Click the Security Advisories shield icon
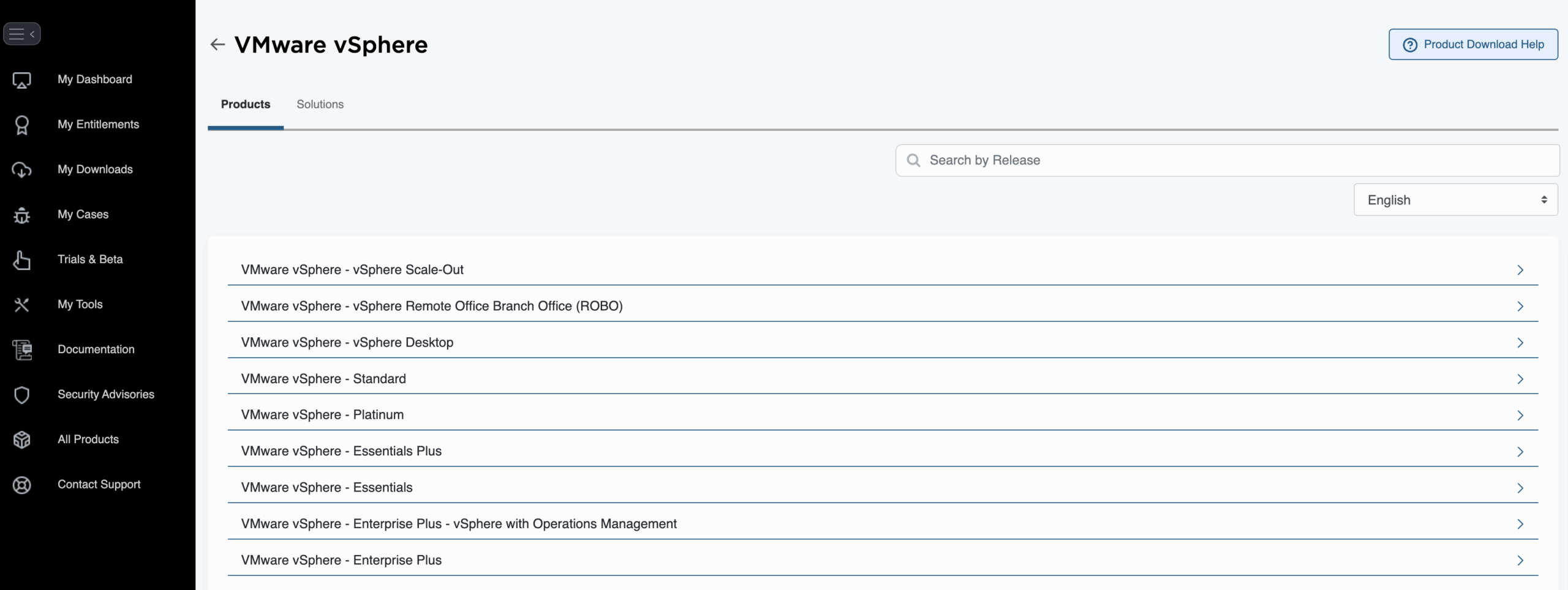This screenshot has width=1568, height=590. click(22, 394)
